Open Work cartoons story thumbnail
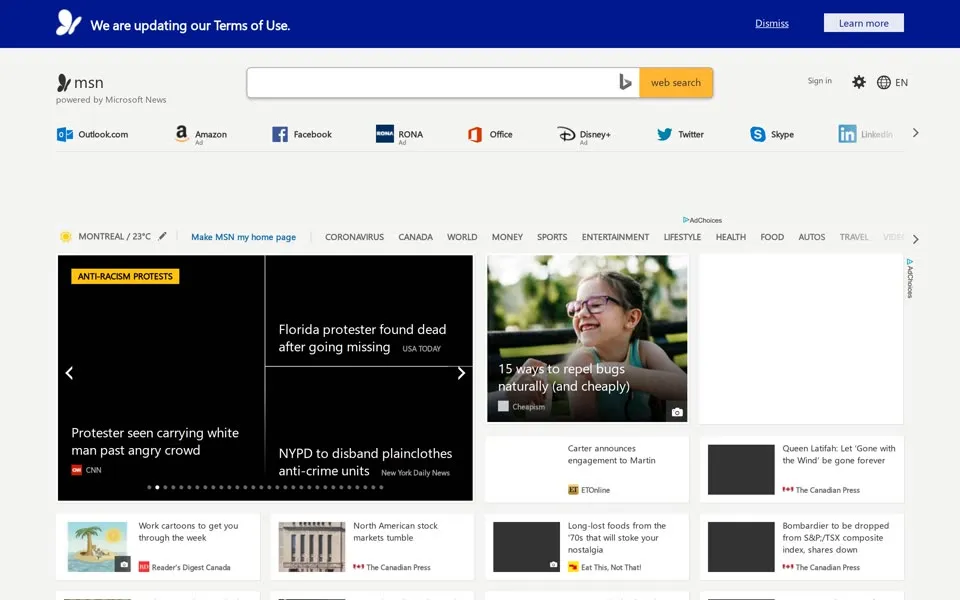 [x=97, y=547]
